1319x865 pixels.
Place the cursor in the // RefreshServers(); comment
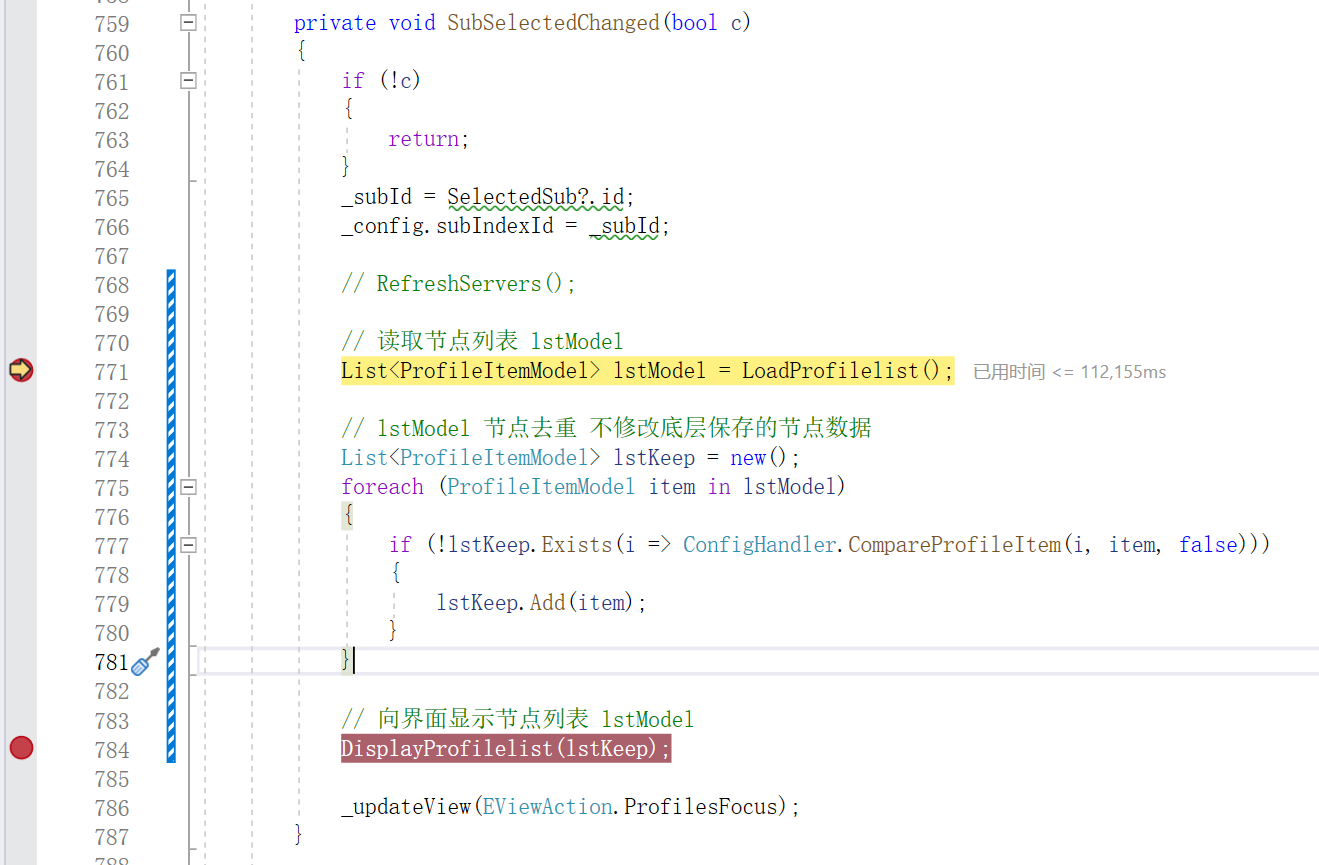click(458, 284)
